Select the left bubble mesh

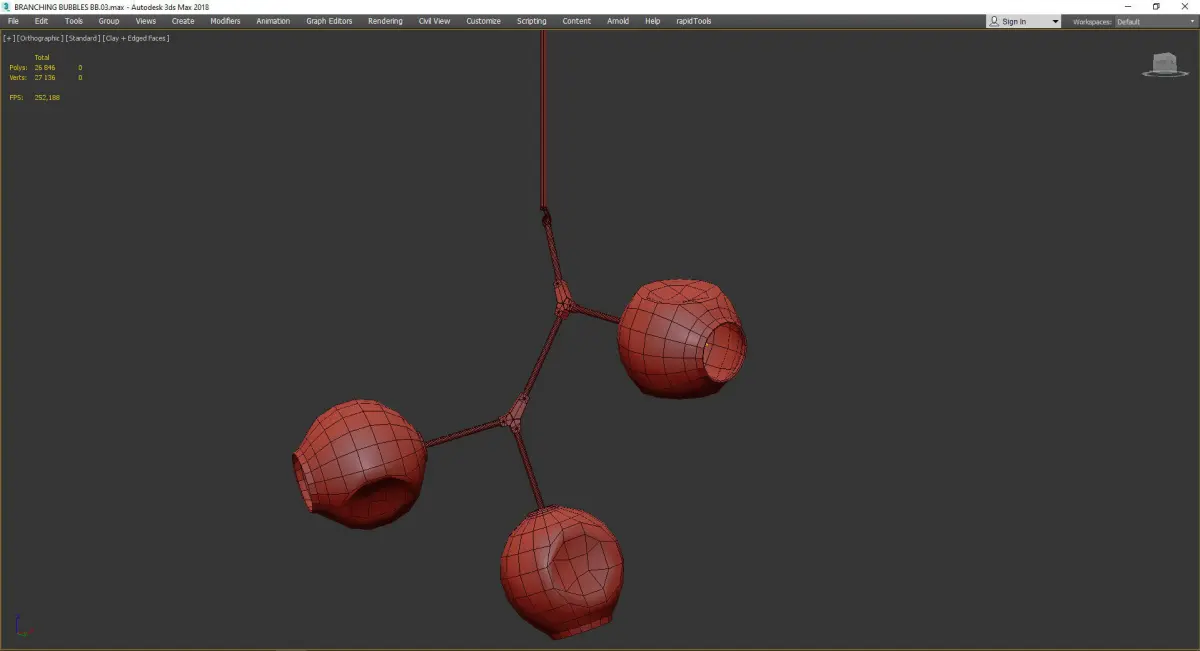point(360,465)
